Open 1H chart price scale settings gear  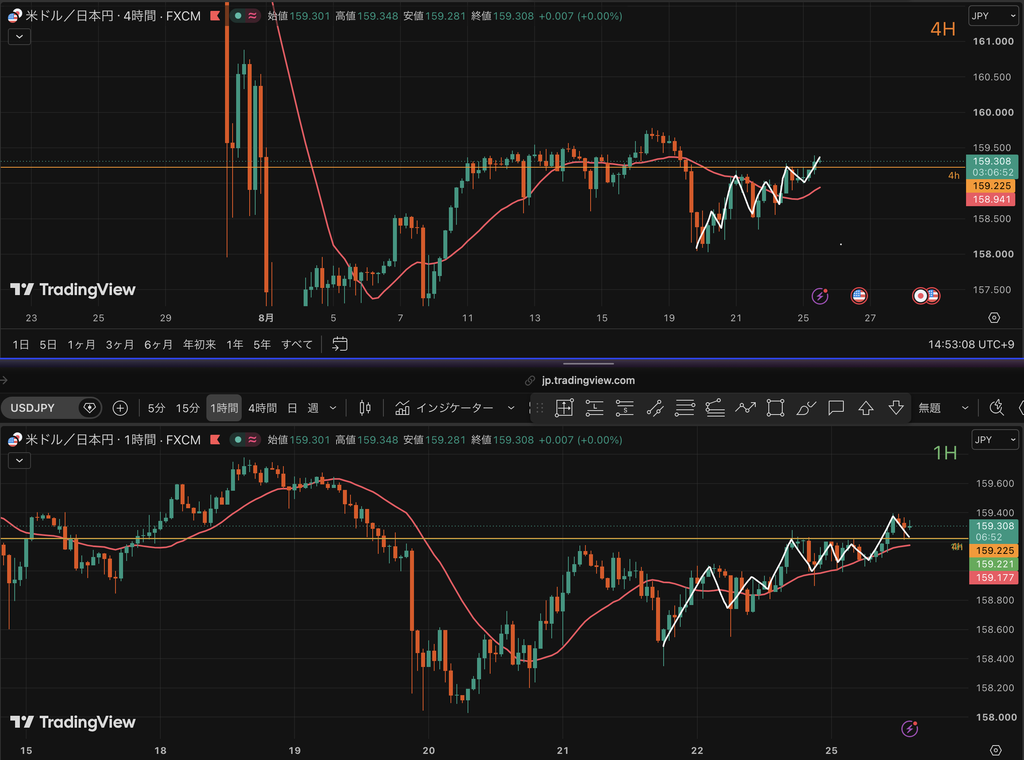[x=995, y=750]
